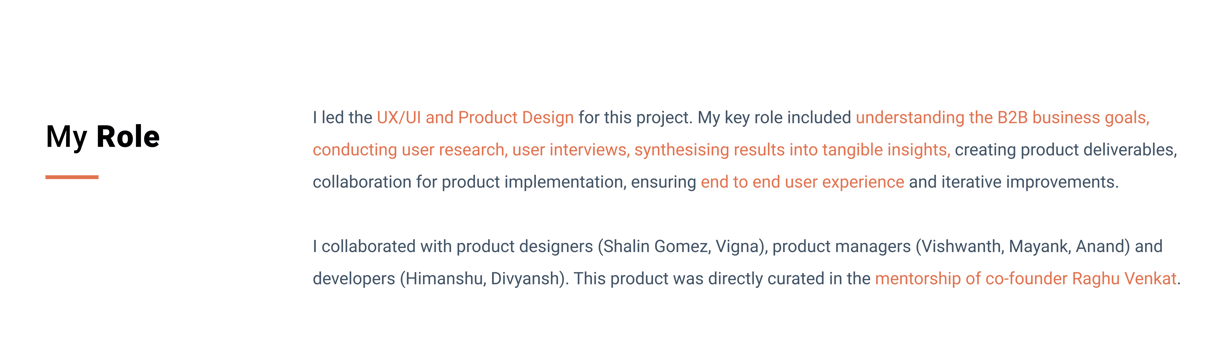1224x361 pixels.
Task: Select "conducting user research, user interviews" text
Action: point(469,150)
